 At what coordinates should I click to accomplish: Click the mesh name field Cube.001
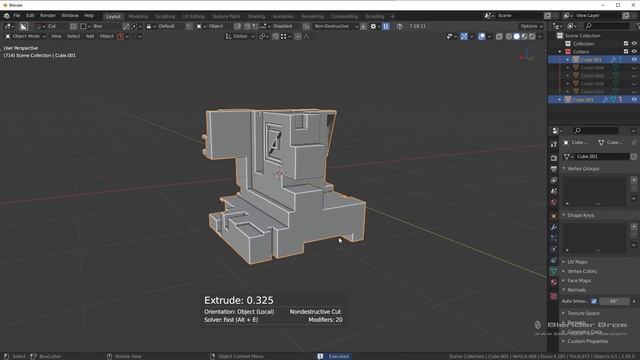click(602, 157)
